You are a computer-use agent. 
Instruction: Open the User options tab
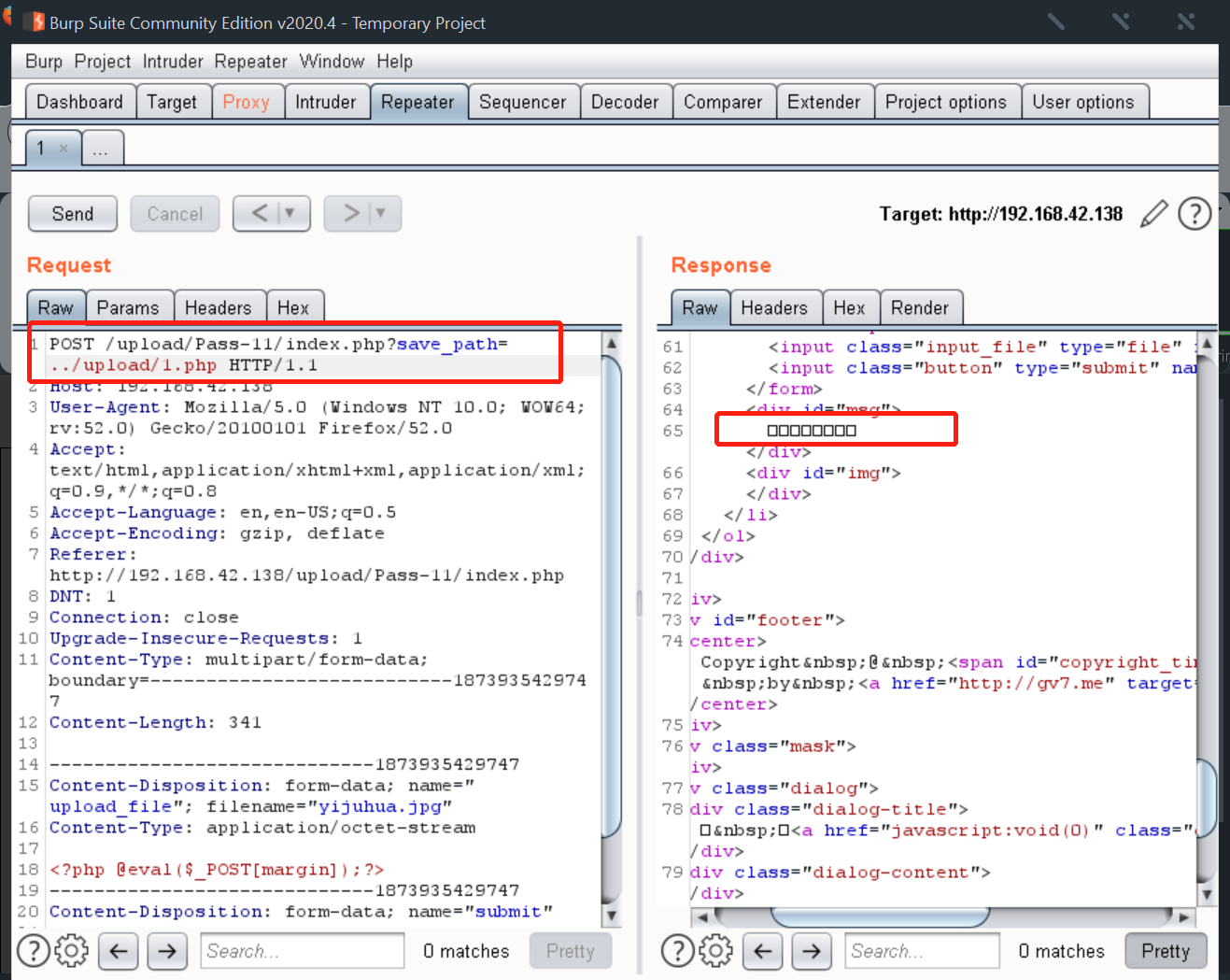click(1083, 102)
